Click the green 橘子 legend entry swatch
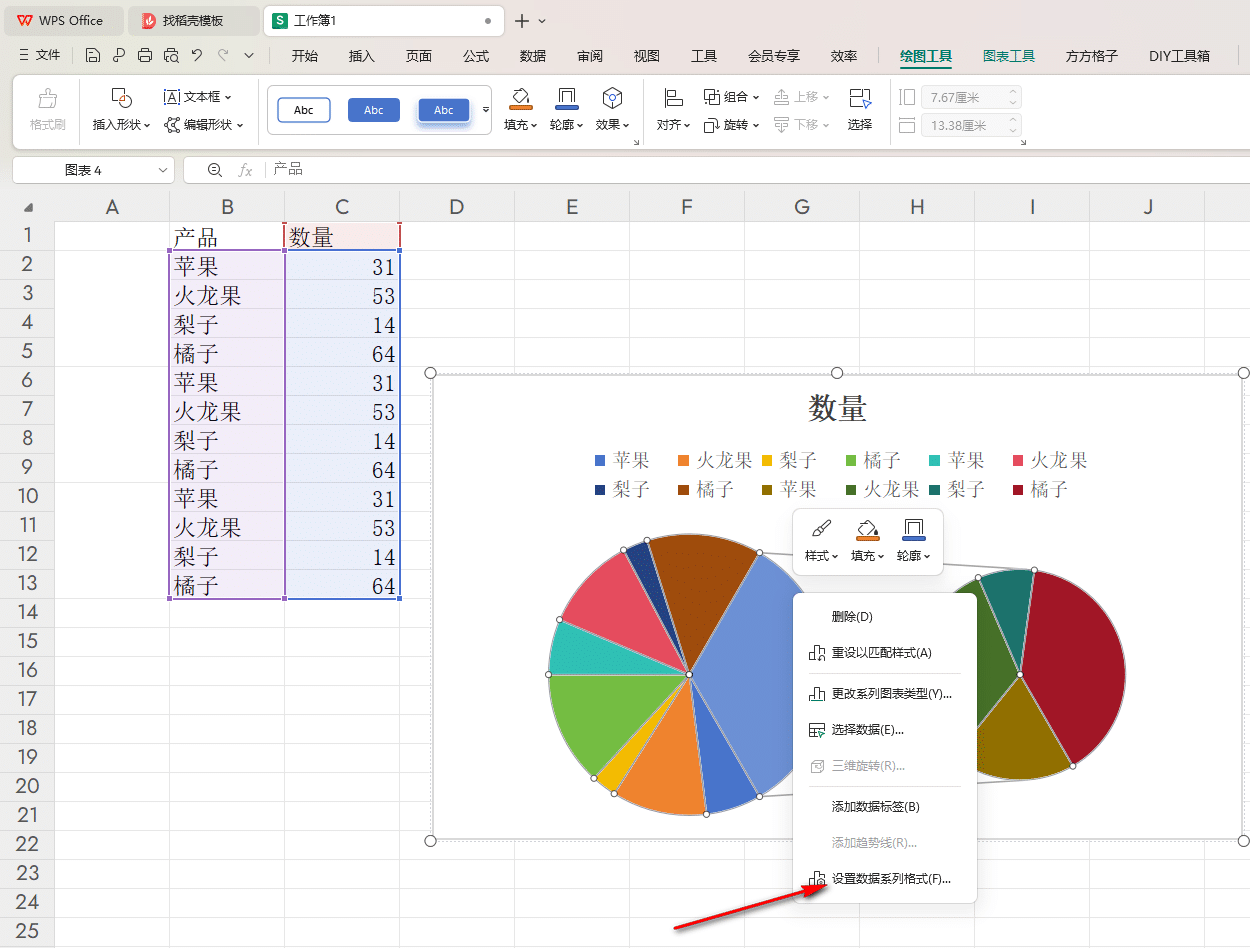 850,461
